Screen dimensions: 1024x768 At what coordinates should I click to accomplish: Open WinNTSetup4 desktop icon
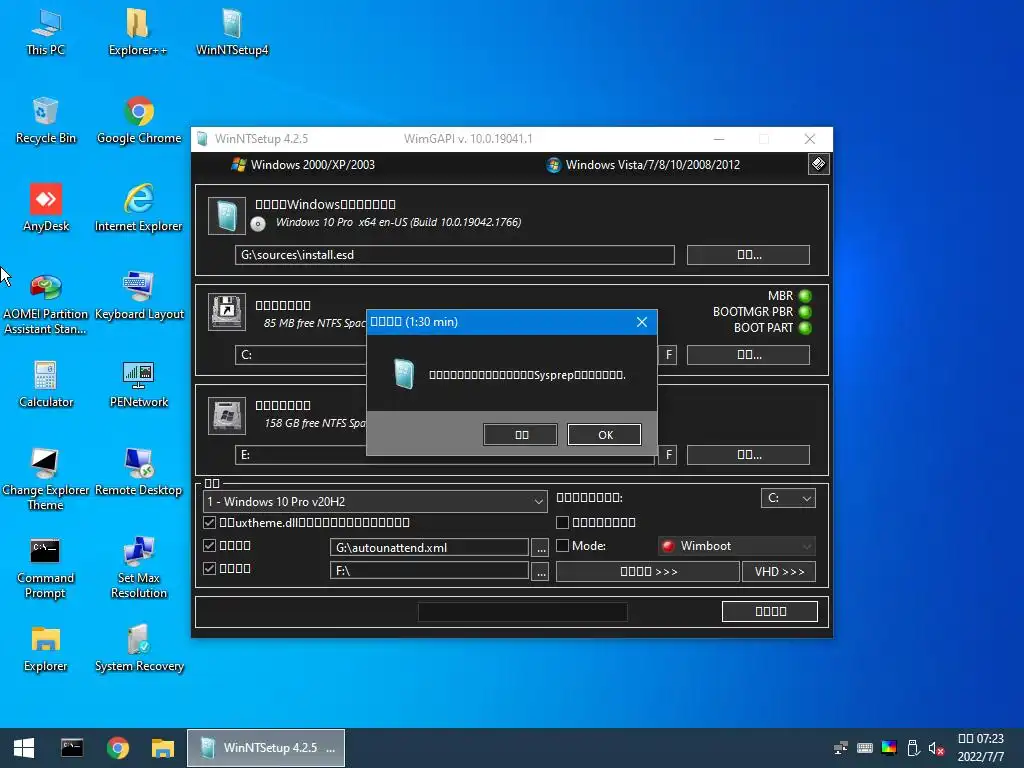click(232, 31)
